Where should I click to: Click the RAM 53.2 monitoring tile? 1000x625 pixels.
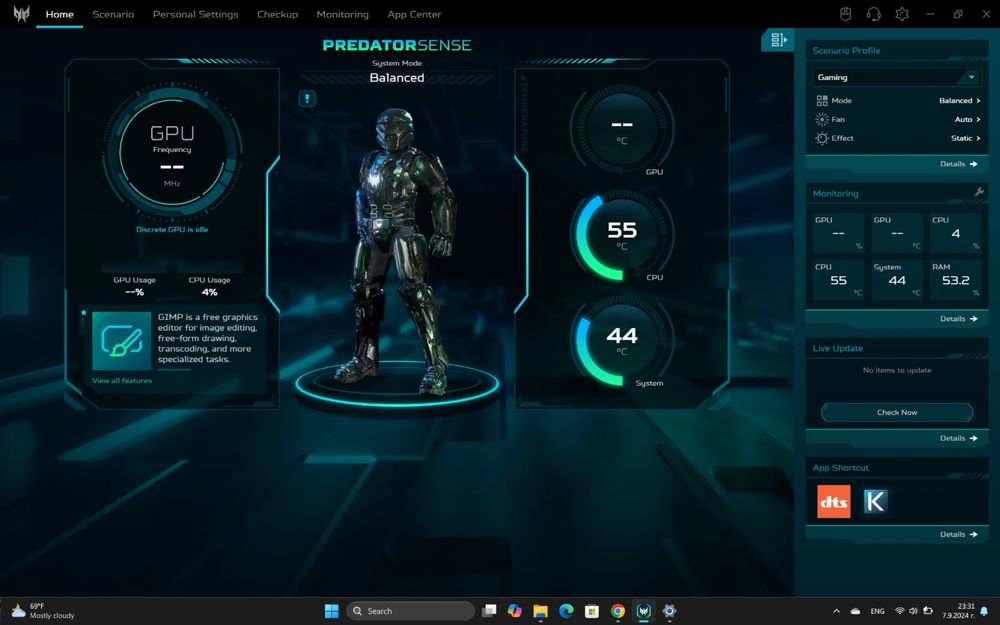tap(955, 279)
